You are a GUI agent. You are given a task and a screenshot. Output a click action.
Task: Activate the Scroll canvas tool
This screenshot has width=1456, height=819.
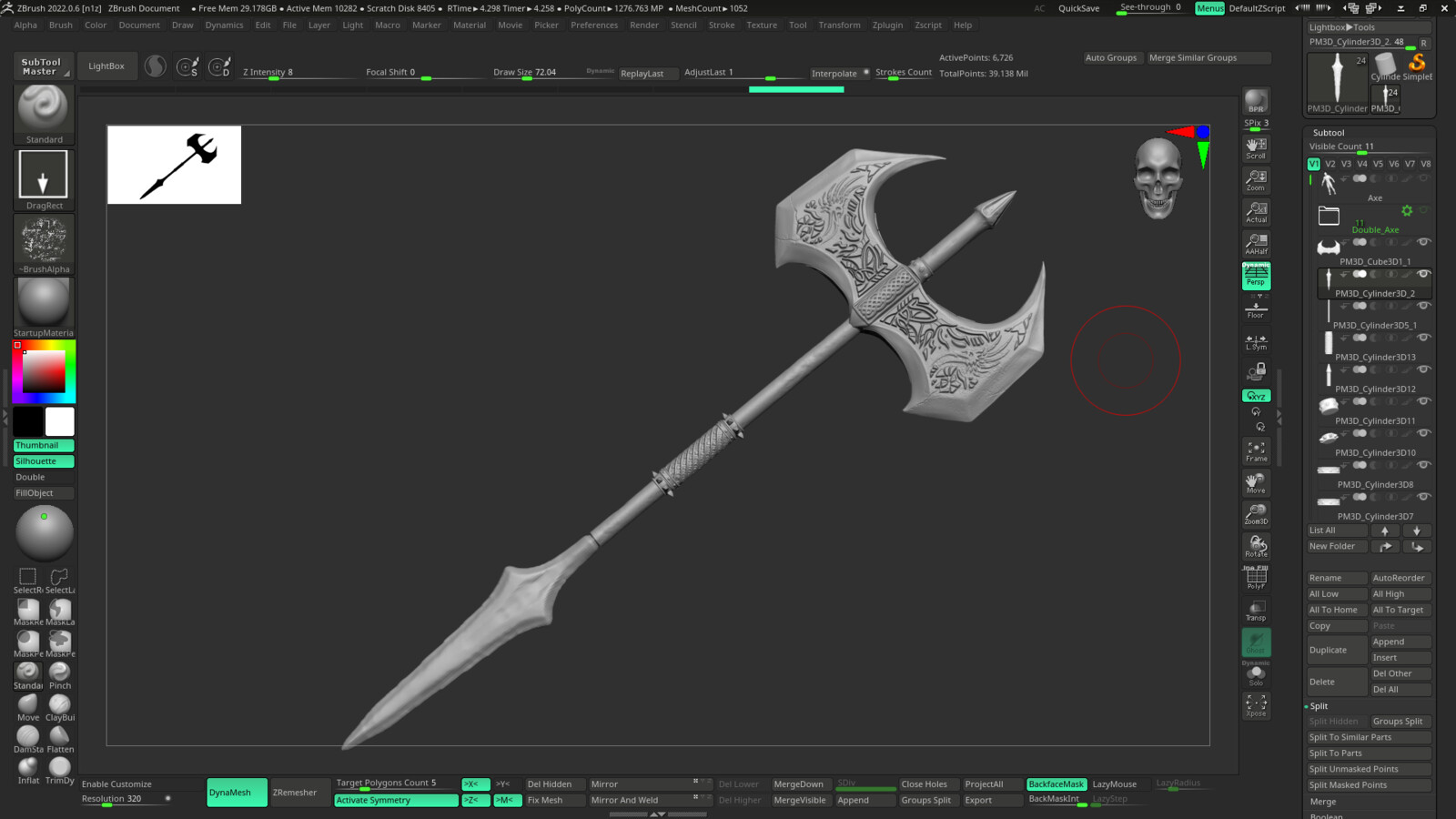(x=1256, y=148)
